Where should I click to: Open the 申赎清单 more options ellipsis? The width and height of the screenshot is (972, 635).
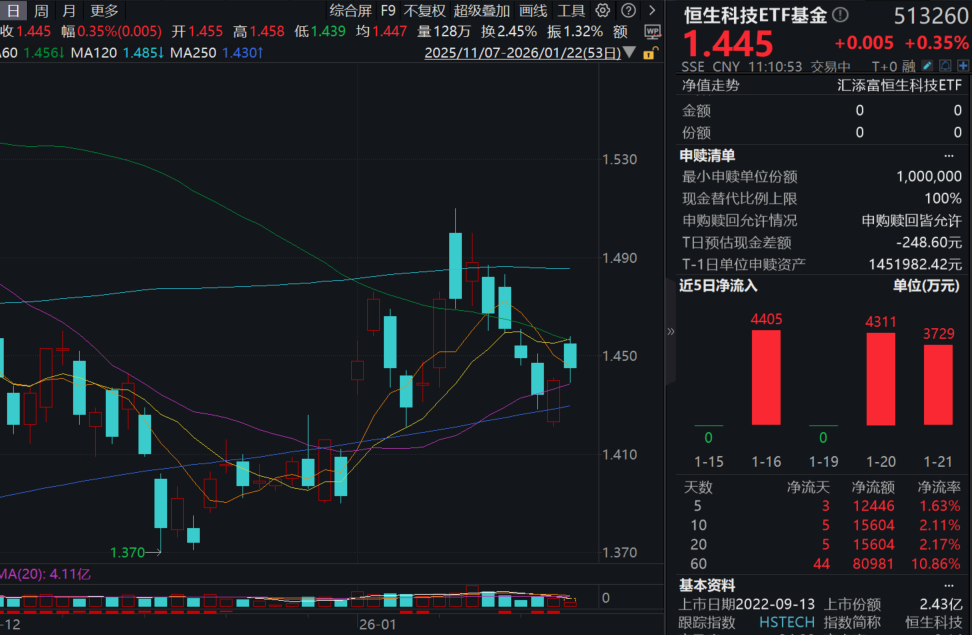click(948, 155)
